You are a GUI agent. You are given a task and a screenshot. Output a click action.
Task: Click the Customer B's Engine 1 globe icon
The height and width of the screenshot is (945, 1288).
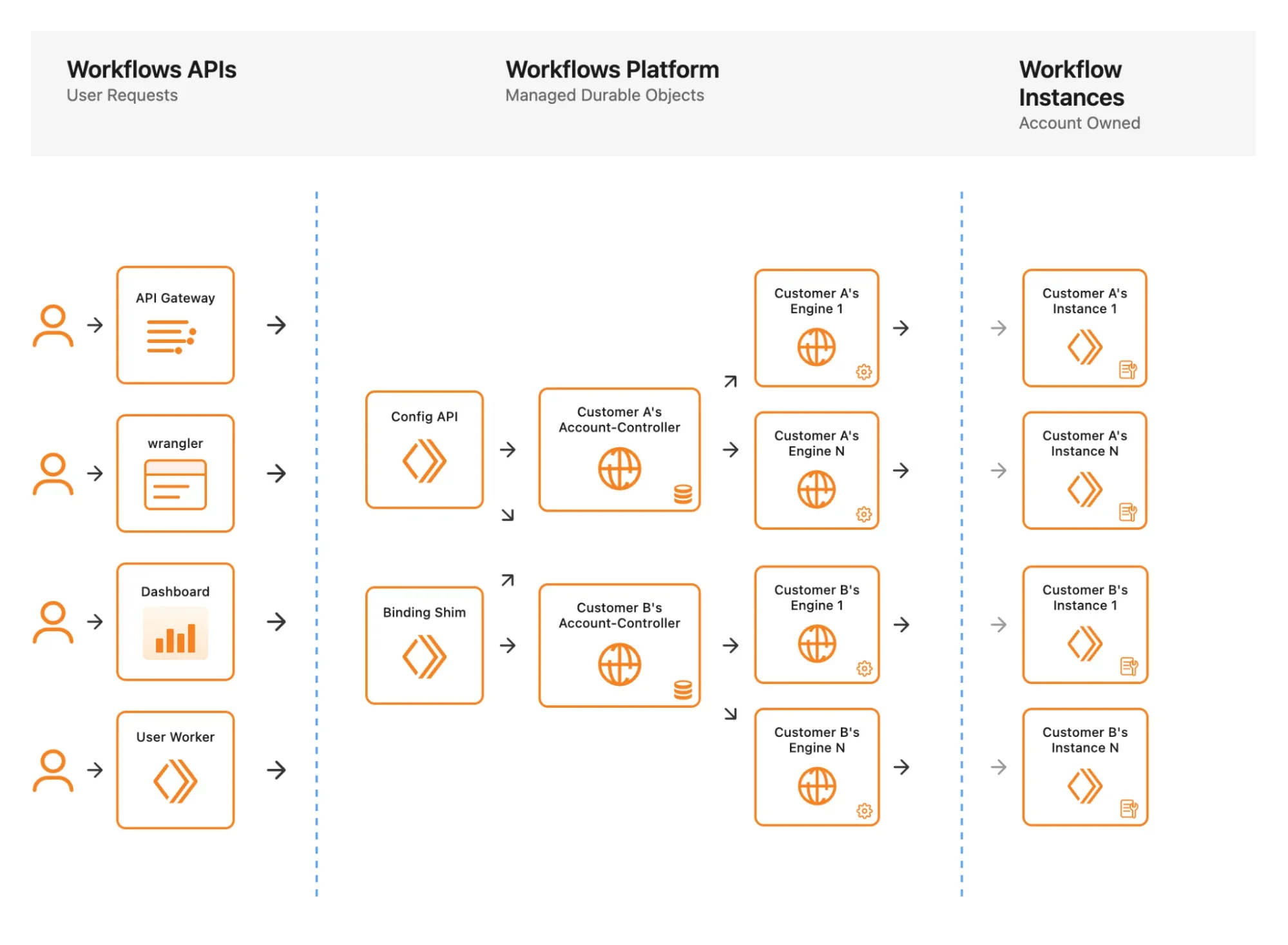[818, 644]
